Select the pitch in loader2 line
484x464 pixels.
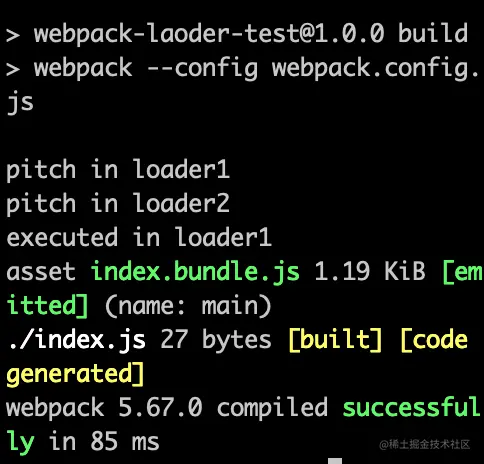118,204
